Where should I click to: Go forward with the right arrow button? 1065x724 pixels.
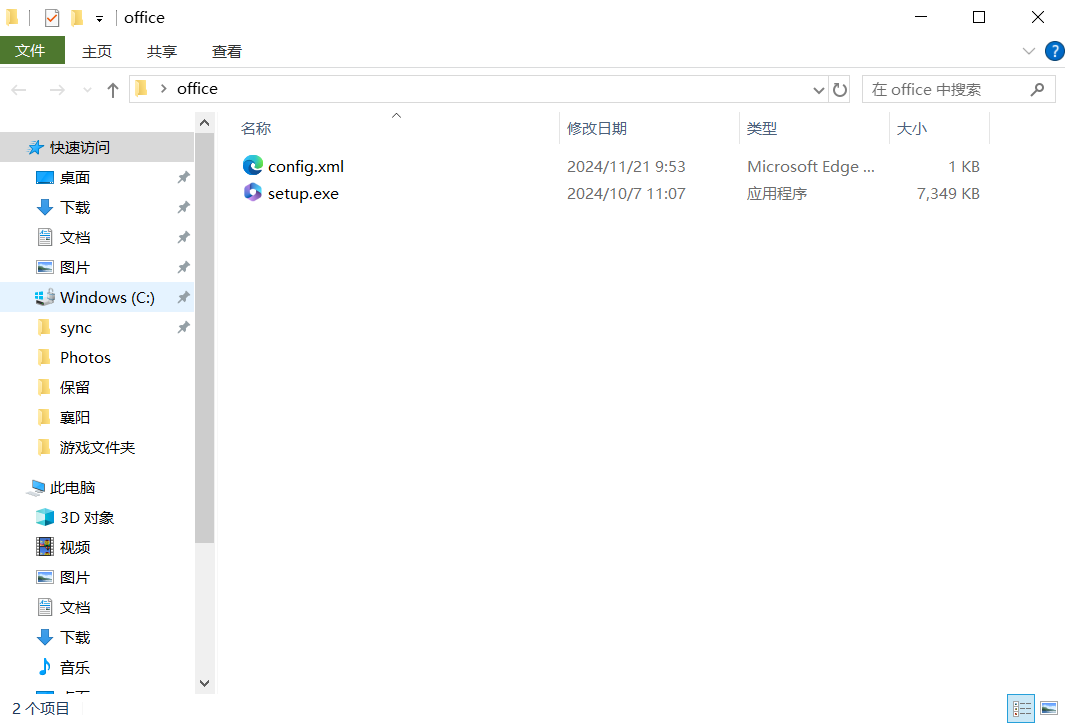point(57,90)
